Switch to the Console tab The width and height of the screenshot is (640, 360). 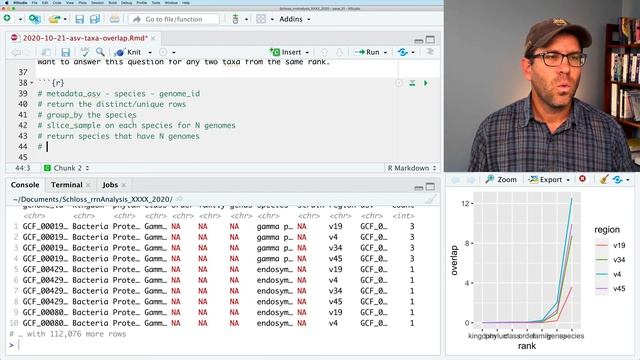[25, 185]
